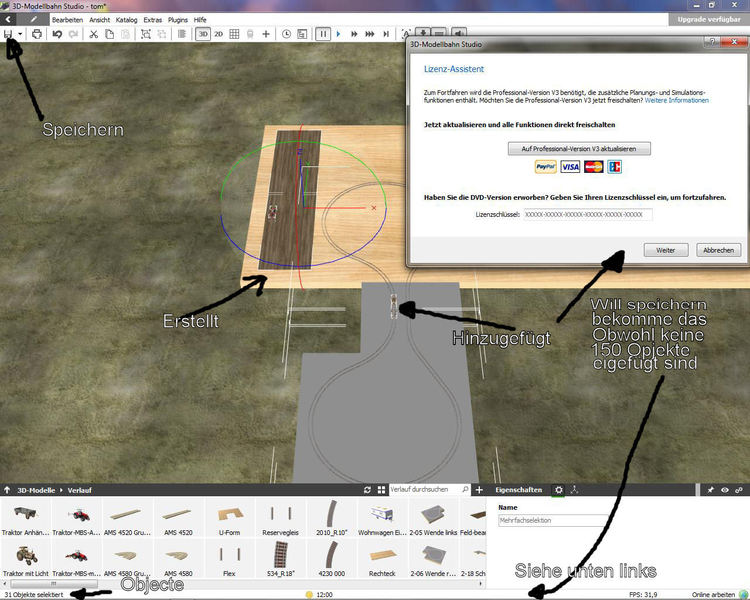Click the Name field showing Mehrfachselektion

(552, 520)
